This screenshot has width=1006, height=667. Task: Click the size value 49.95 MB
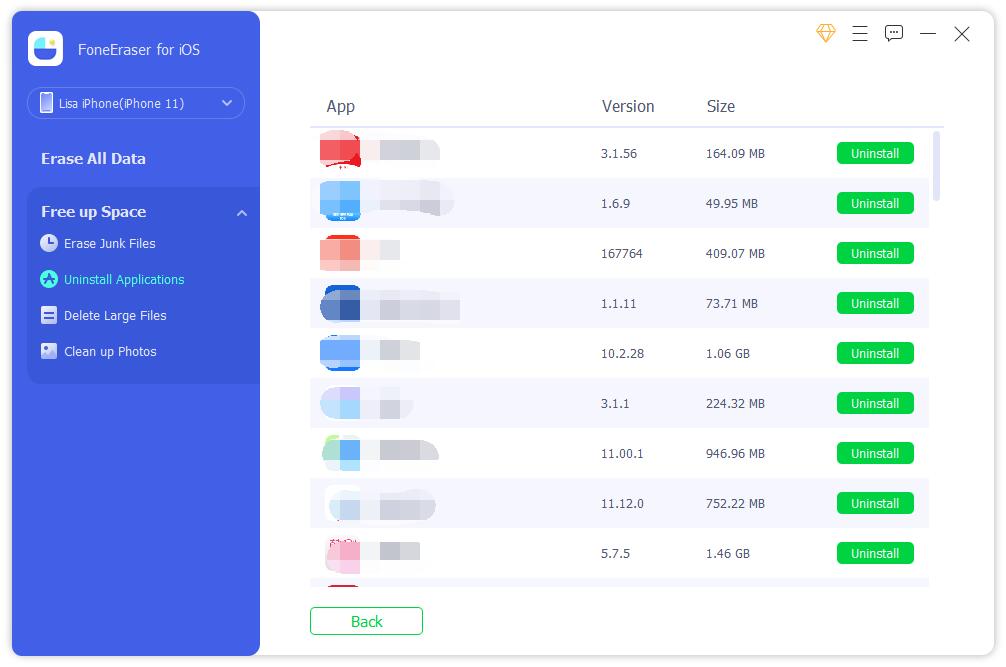[x=731, y=203]
